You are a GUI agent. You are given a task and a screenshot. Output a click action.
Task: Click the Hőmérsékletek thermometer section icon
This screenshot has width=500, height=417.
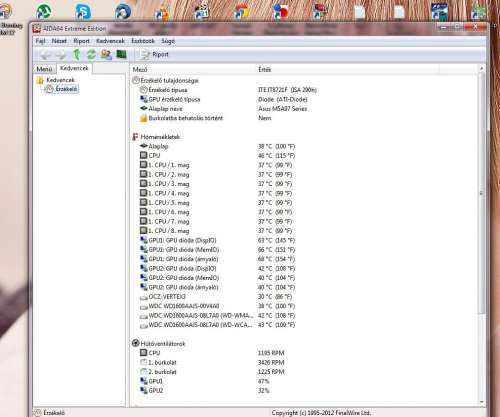click(135, 137)
